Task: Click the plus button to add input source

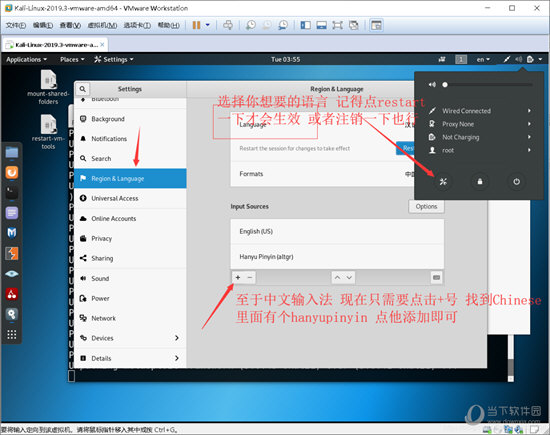Action: 238,277
